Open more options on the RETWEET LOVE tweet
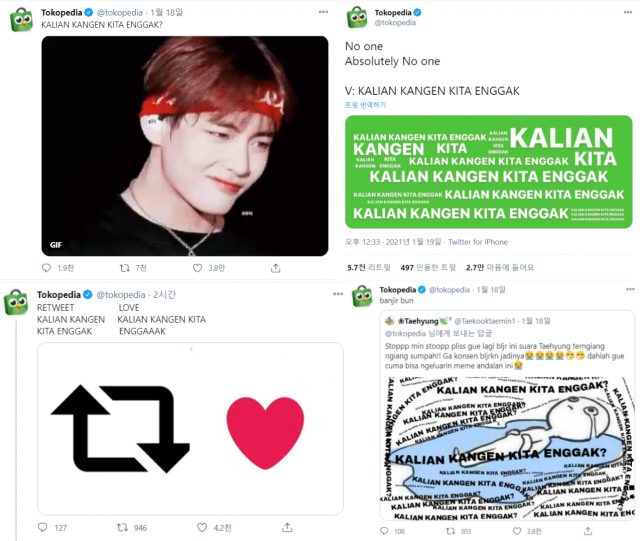Viewport: 640px width, 541px height. click(338, 294)
